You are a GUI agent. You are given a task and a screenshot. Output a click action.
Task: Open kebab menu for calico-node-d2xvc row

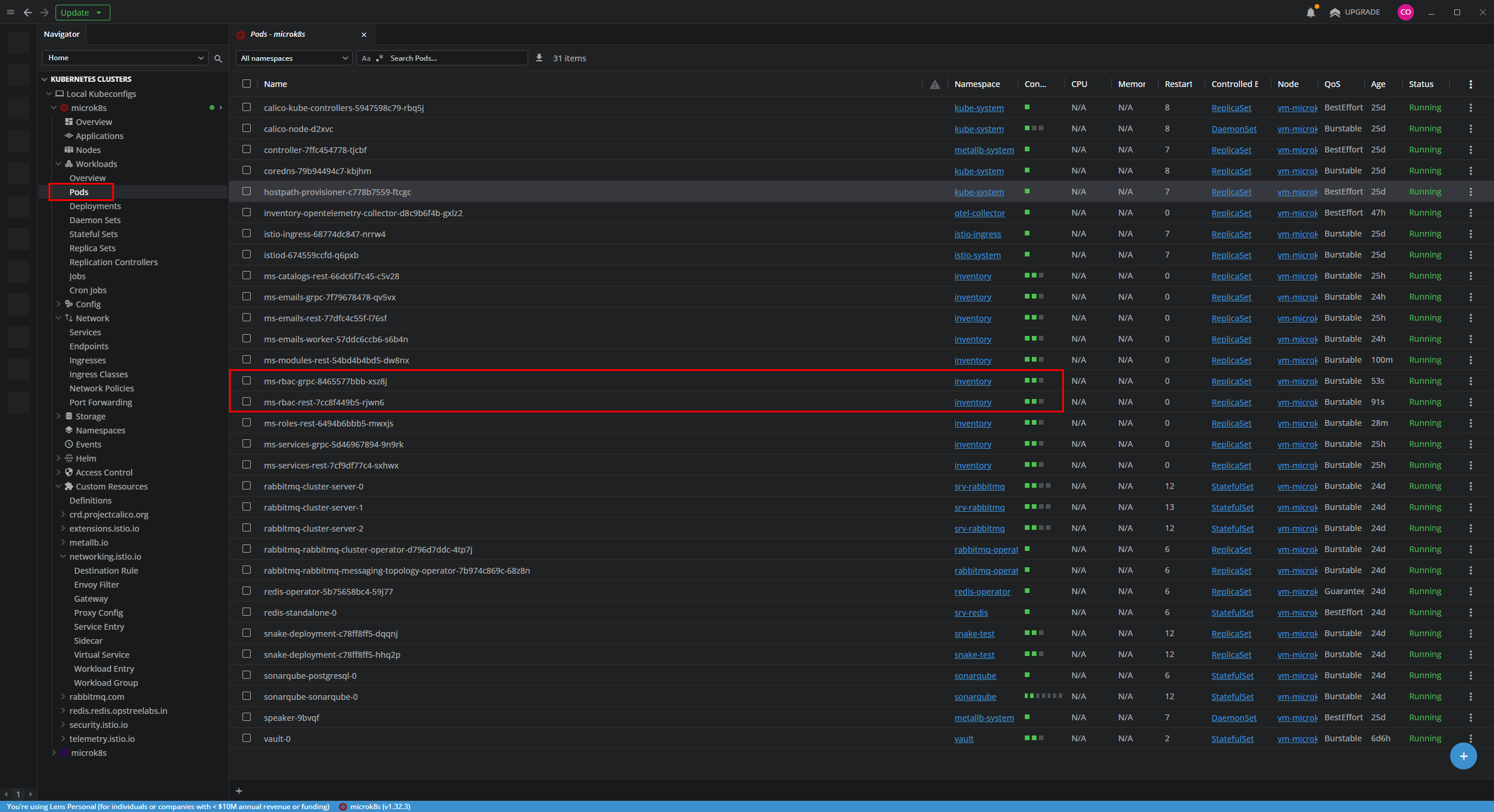(x=1471, y=129)
